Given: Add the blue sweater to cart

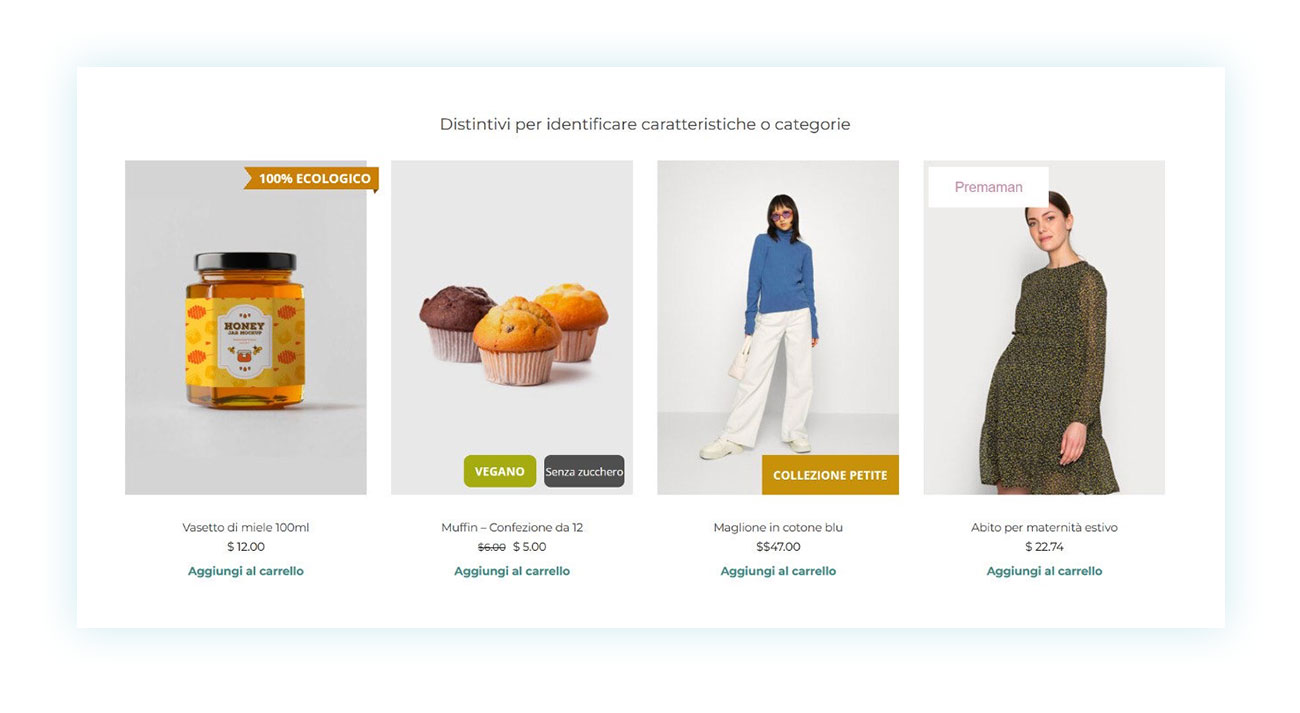Looking at the screenshot, I should [x=778, y=571].
